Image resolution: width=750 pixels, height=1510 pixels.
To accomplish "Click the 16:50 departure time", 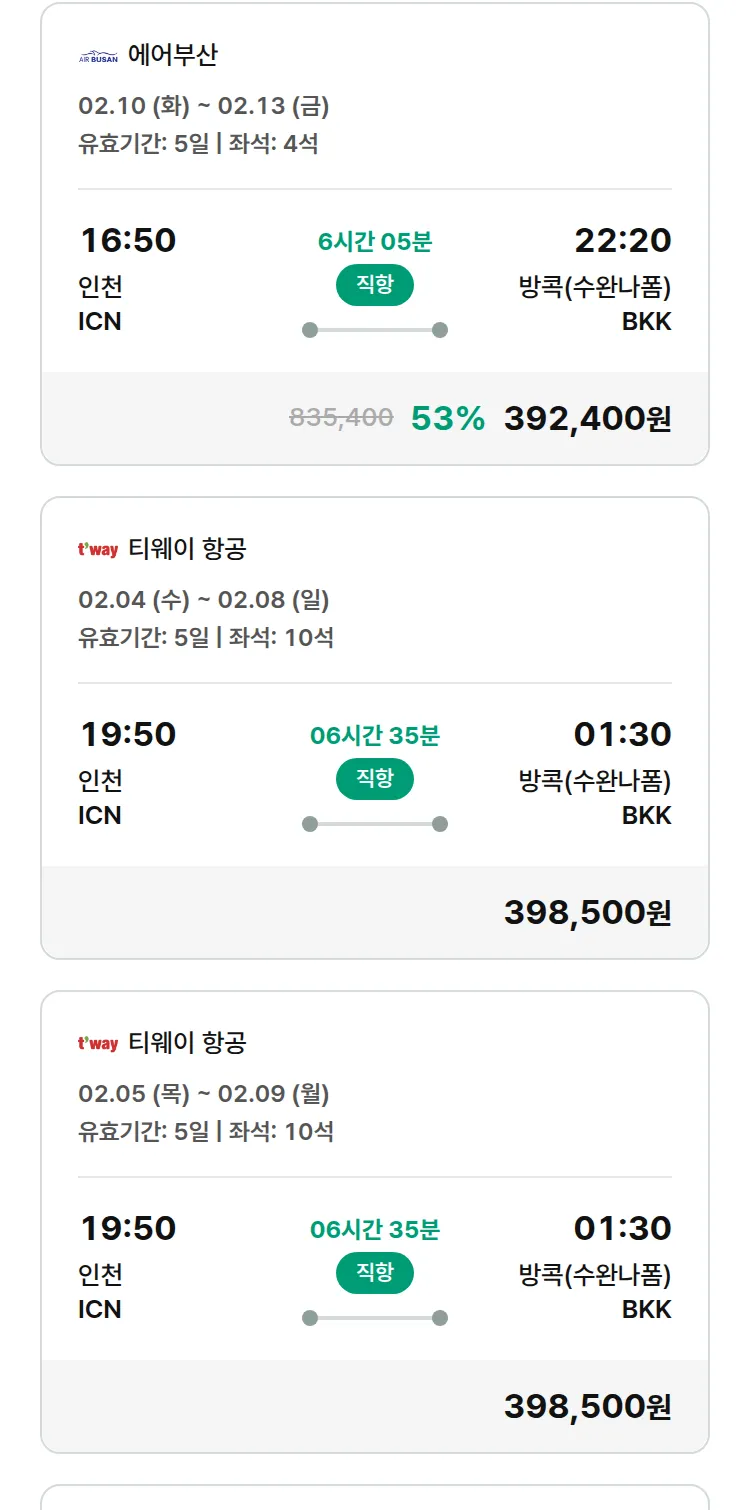I will 128,240.
